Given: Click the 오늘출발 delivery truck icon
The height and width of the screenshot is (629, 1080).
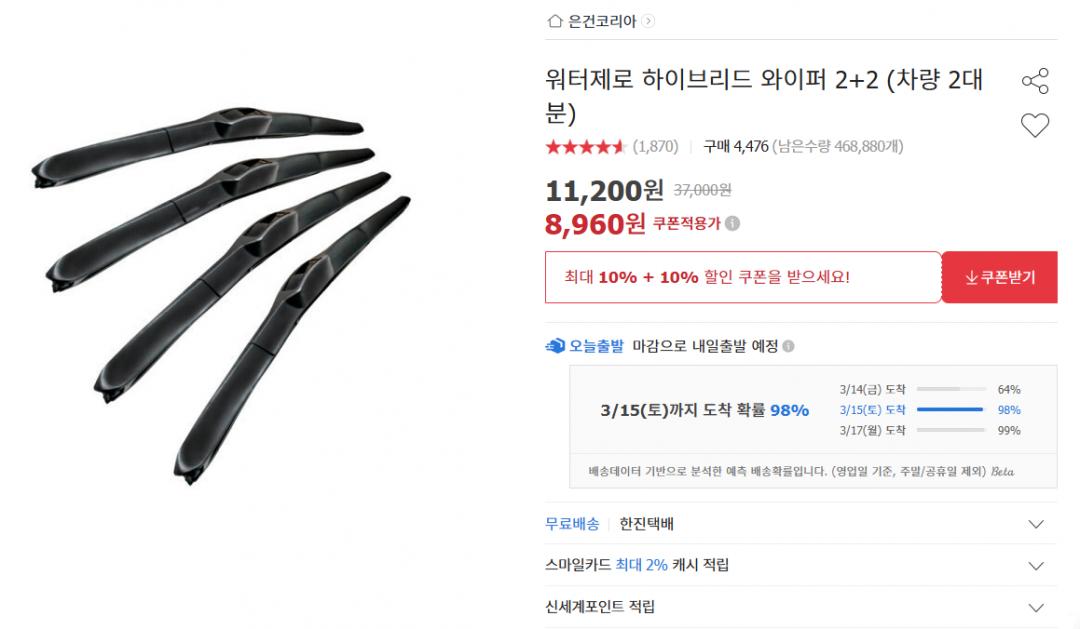Looking at the screenshot, I should (x=555, y=346).
